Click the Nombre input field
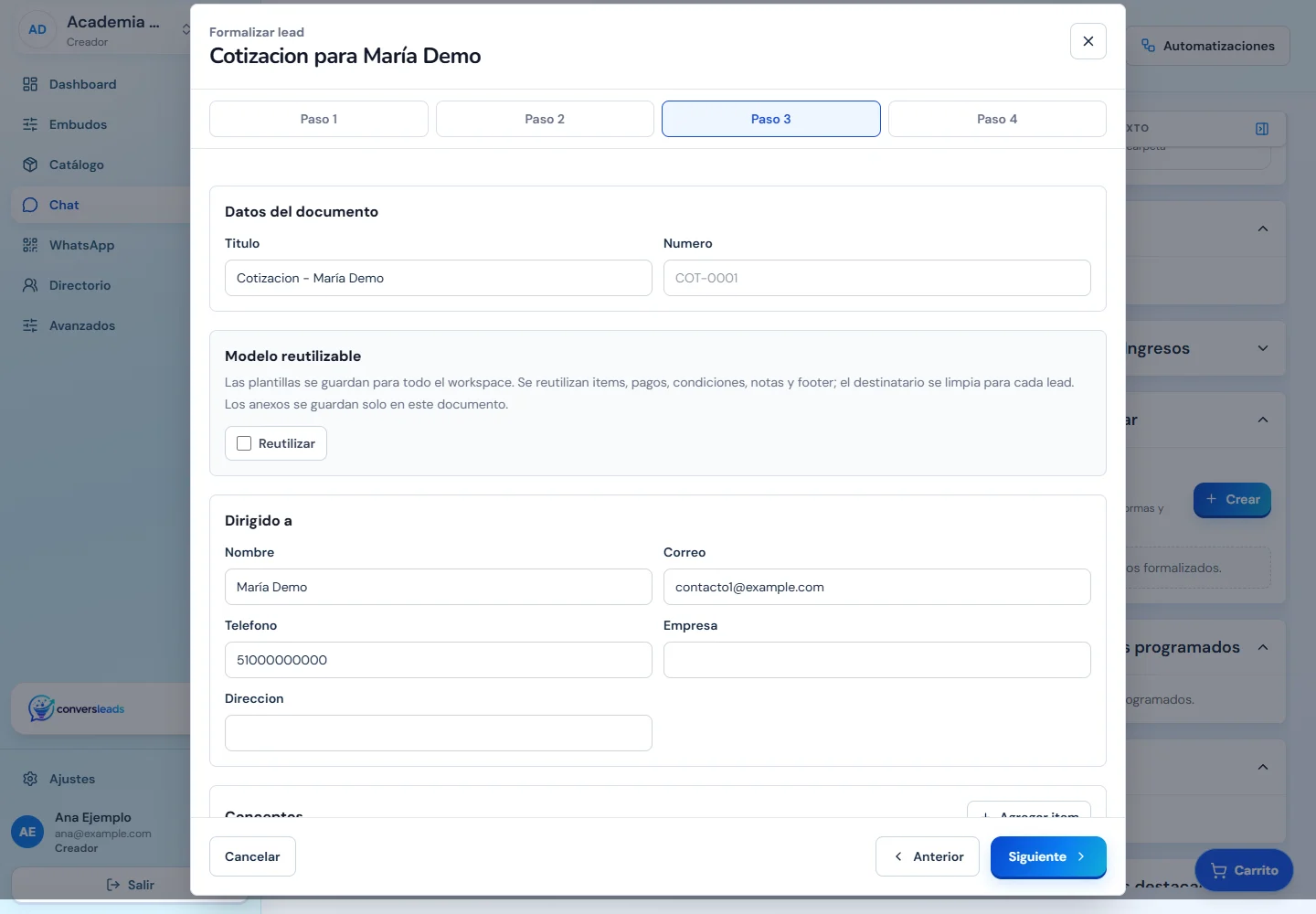The height and width of the screenshot is (914, 1316). (439, 587)
